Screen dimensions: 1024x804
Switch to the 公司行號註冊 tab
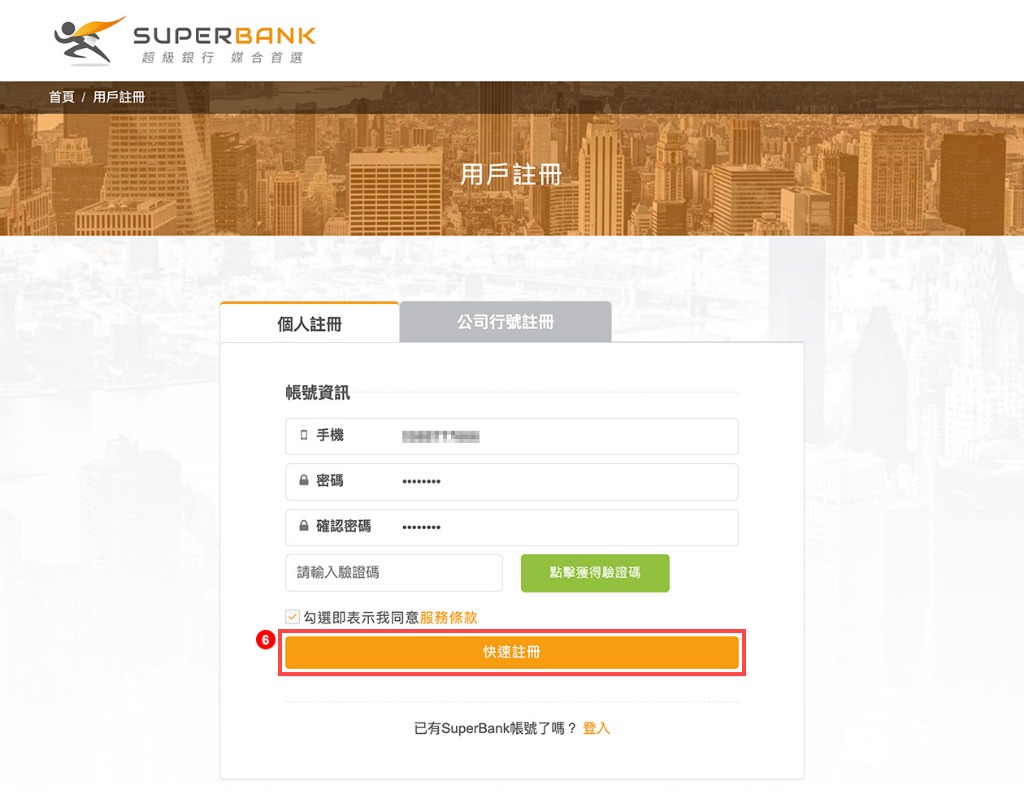pyautogui.click(x=505, y=321)
